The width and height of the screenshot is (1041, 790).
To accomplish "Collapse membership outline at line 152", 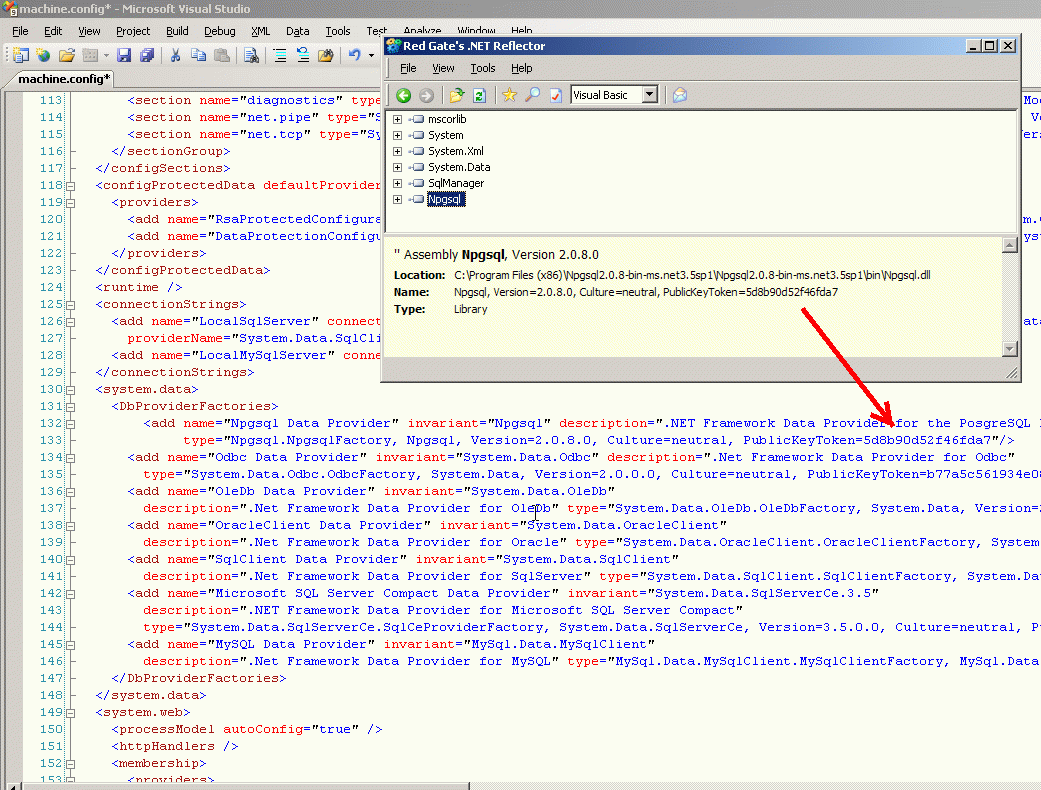I will pyautogui.click(x=70, y=764).
